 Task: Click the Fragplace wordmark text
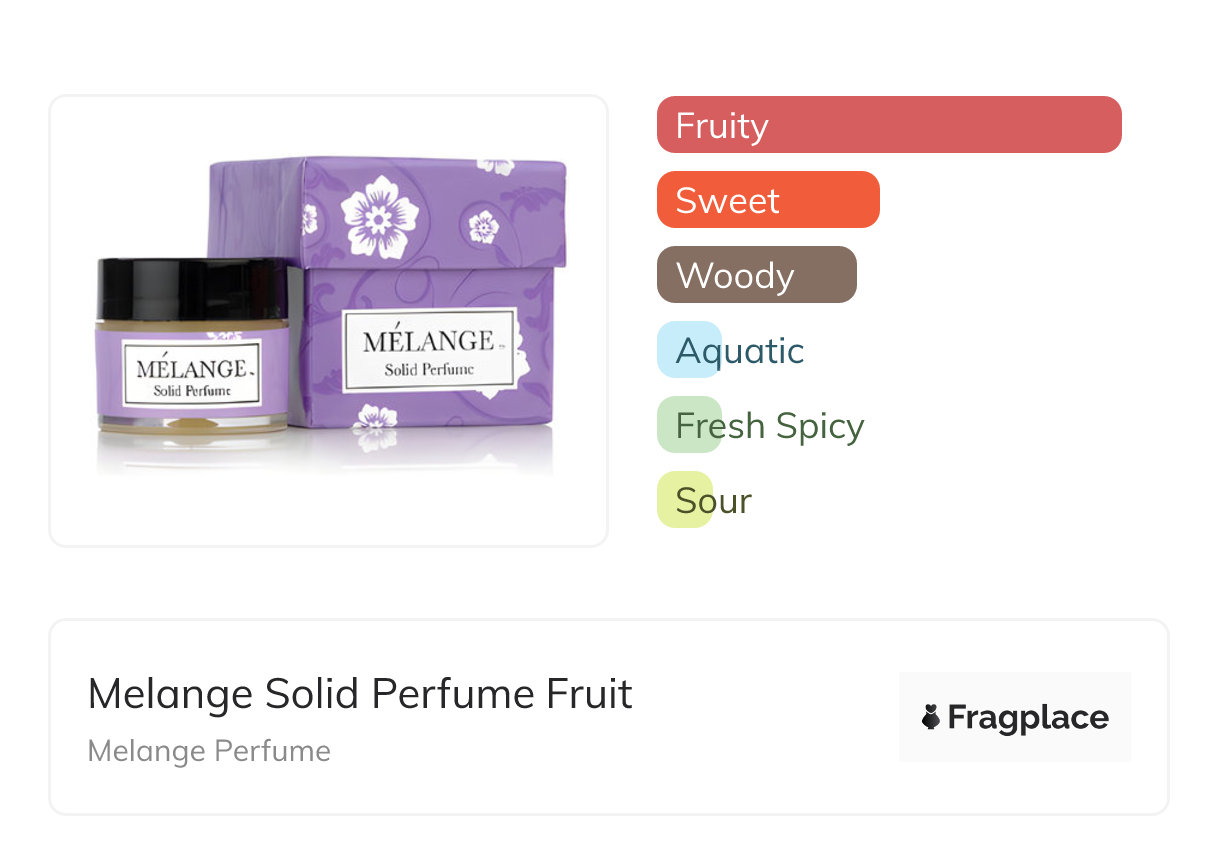pos(1027,717)
